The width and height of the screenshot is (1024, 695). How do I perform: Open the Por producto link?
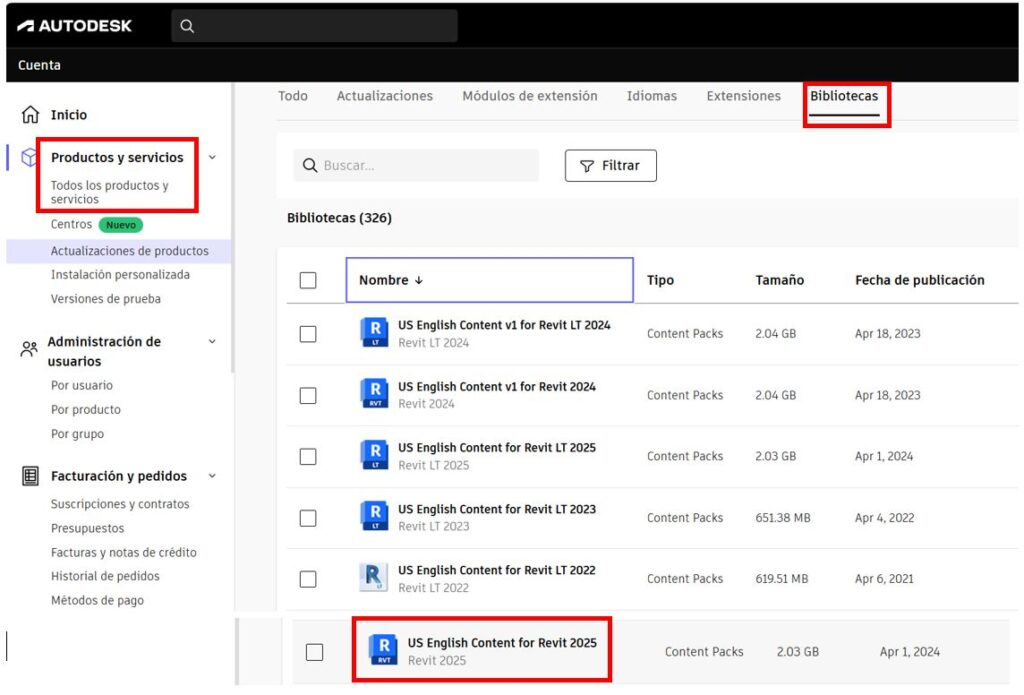(x=86, y=410)
